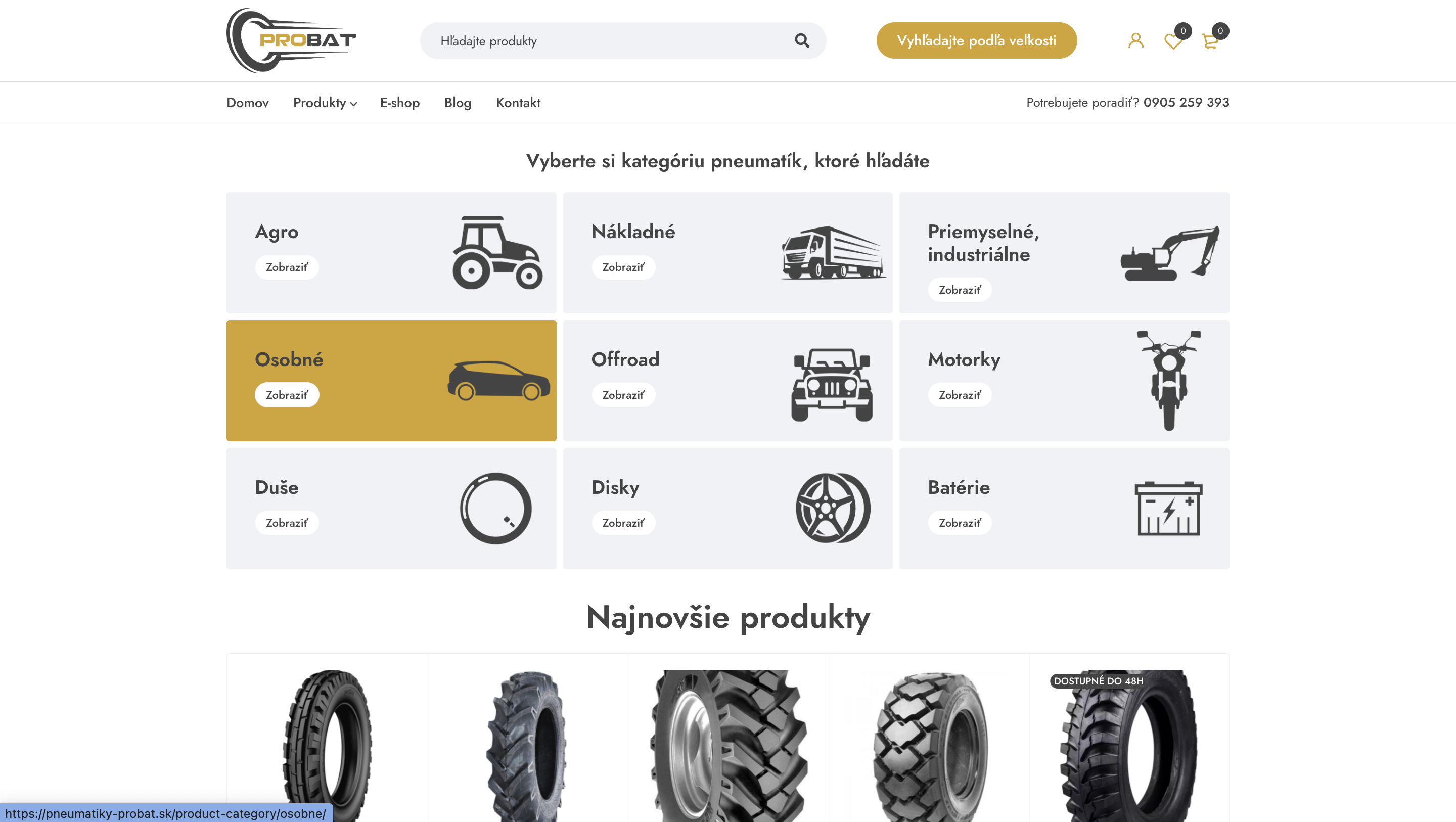Click Zobraziť button in Osobné card
This screenshot has width=1456, height=822.
287,395
